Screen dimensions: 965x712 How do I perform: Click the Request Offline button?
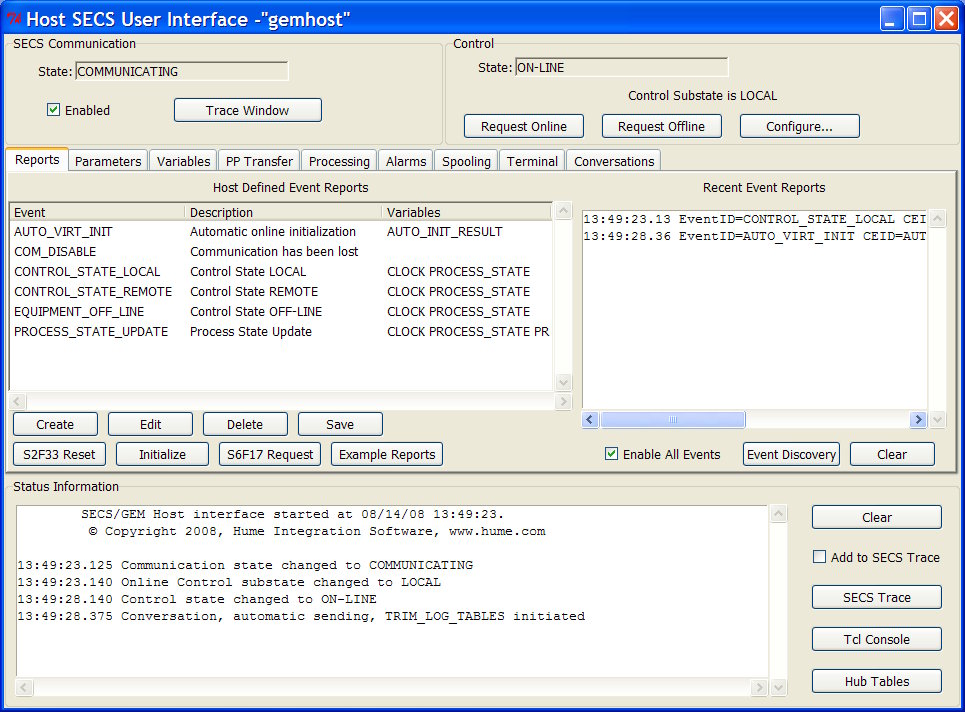[661, 126]
